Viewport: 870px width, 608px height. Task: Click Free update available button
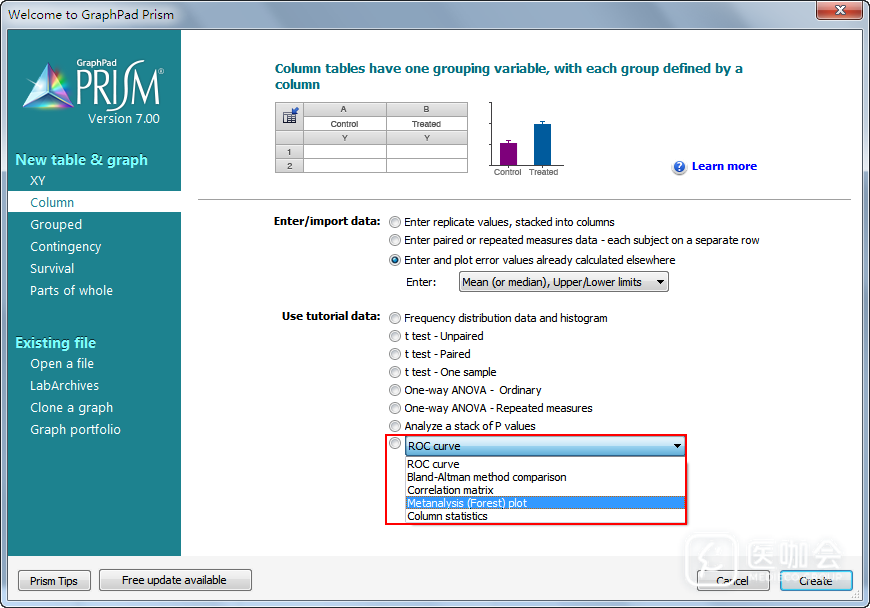coord(174,580)
